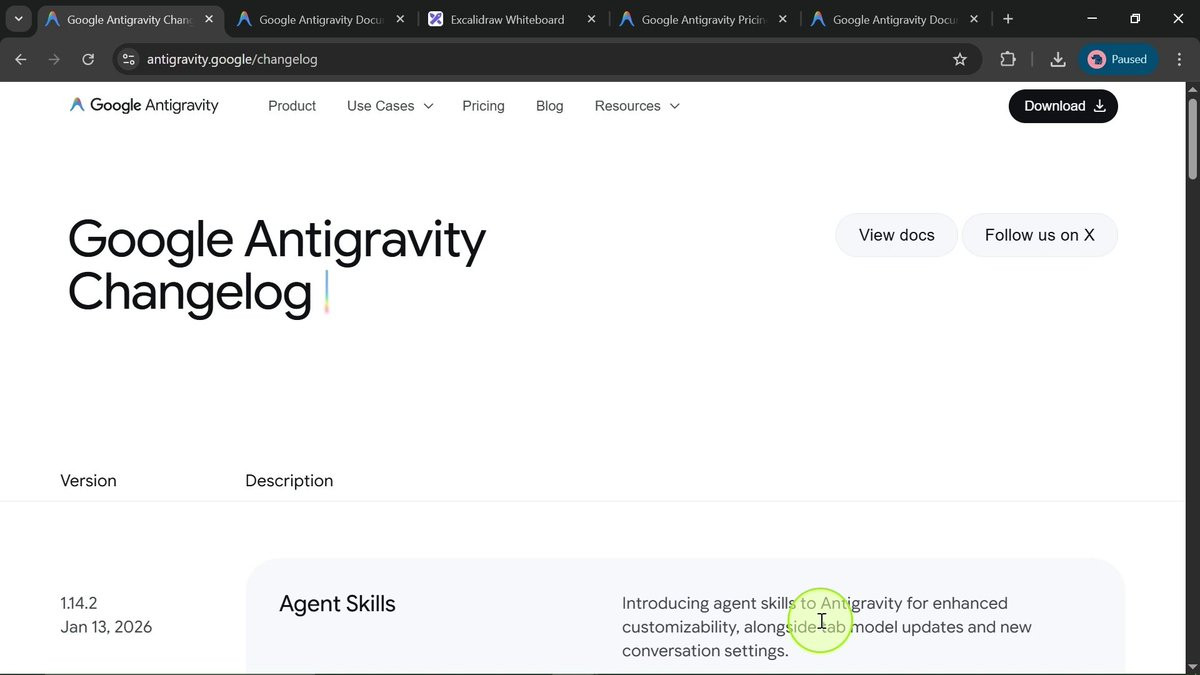Click the View docs button
1200x675 pixels.
[896, 235]
